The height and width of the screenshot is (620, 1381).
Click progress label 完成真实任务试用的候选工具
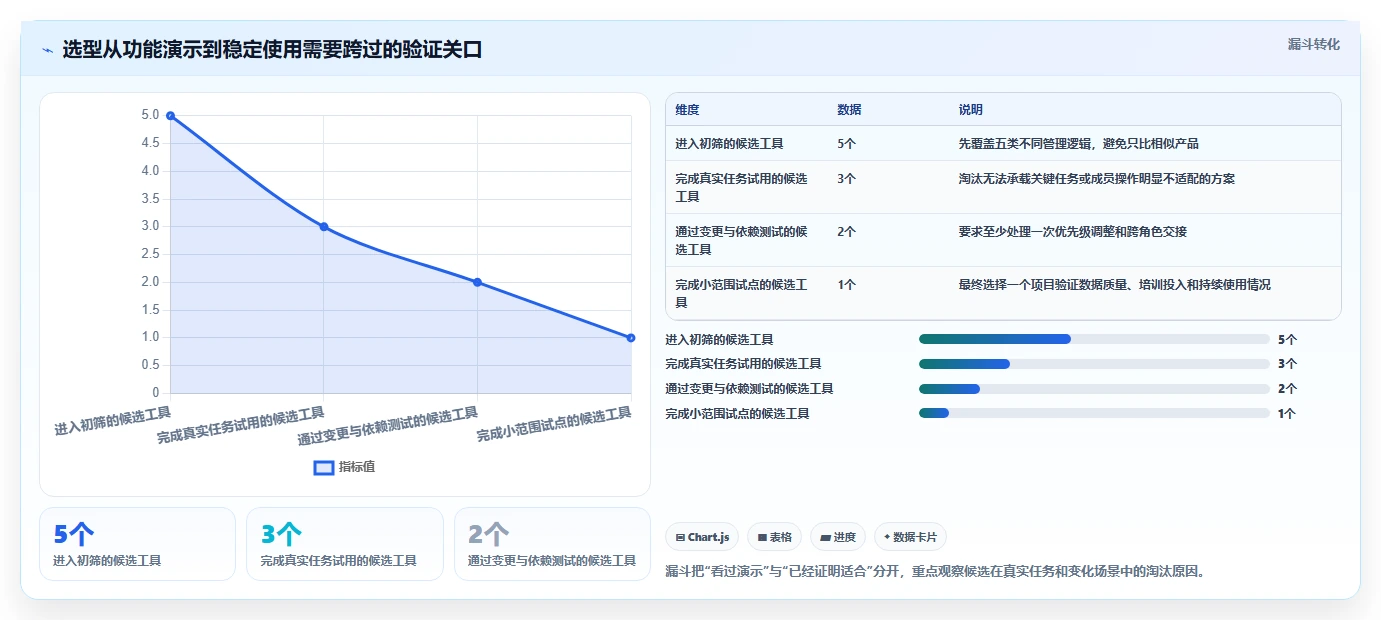tap(743, 364)
